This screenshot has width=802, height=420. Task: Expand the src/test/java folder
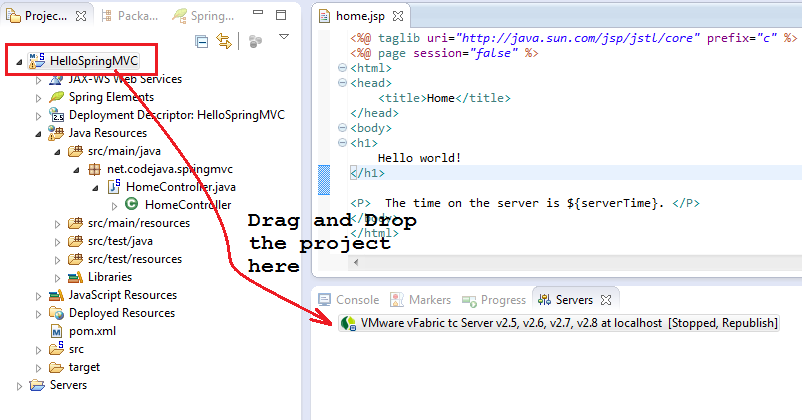(57, 242)
